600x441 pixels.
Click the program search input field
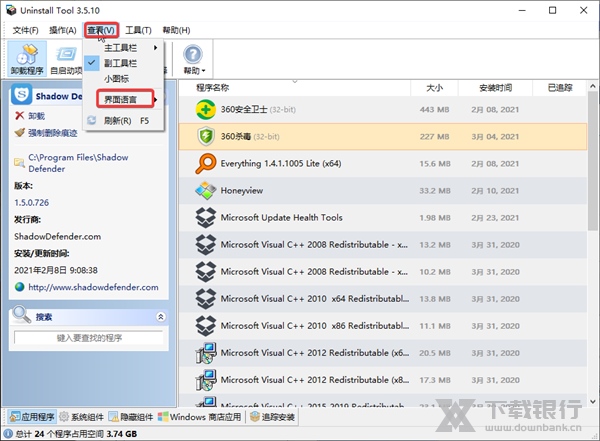(x=88, y=339)
